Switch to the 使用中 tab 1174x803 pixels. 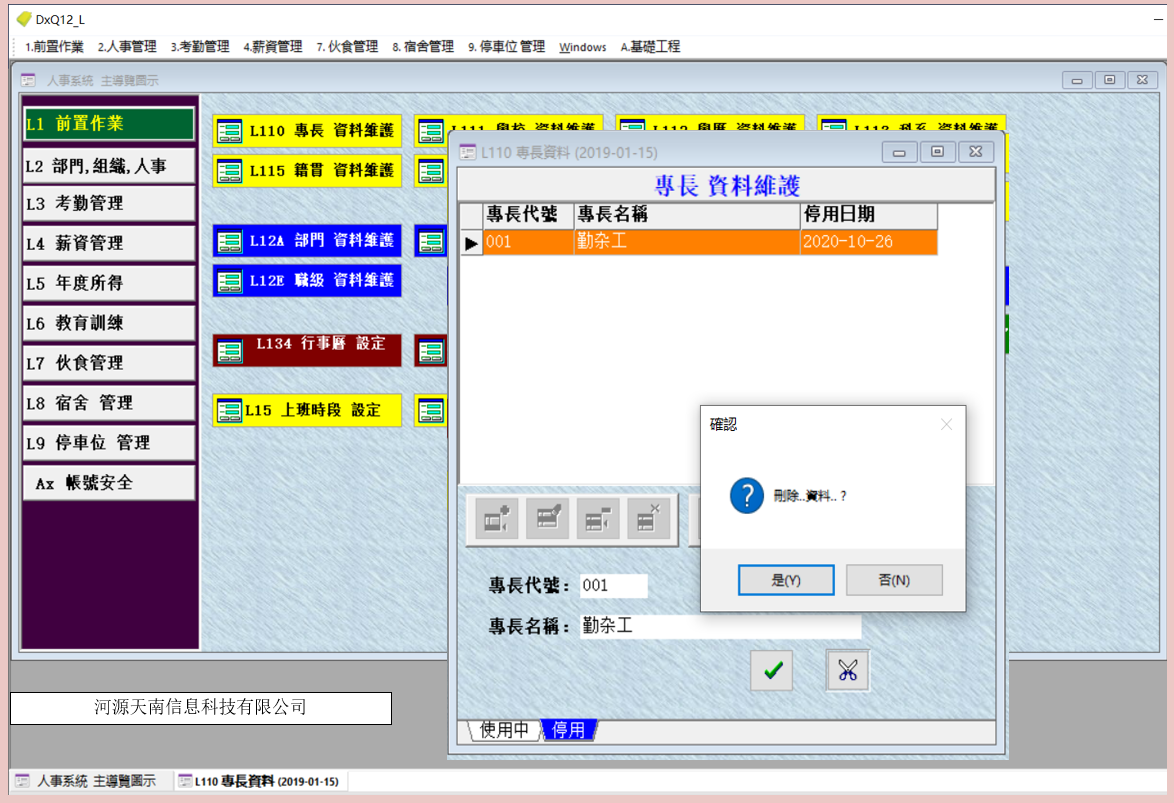click(x=503, y=730)
